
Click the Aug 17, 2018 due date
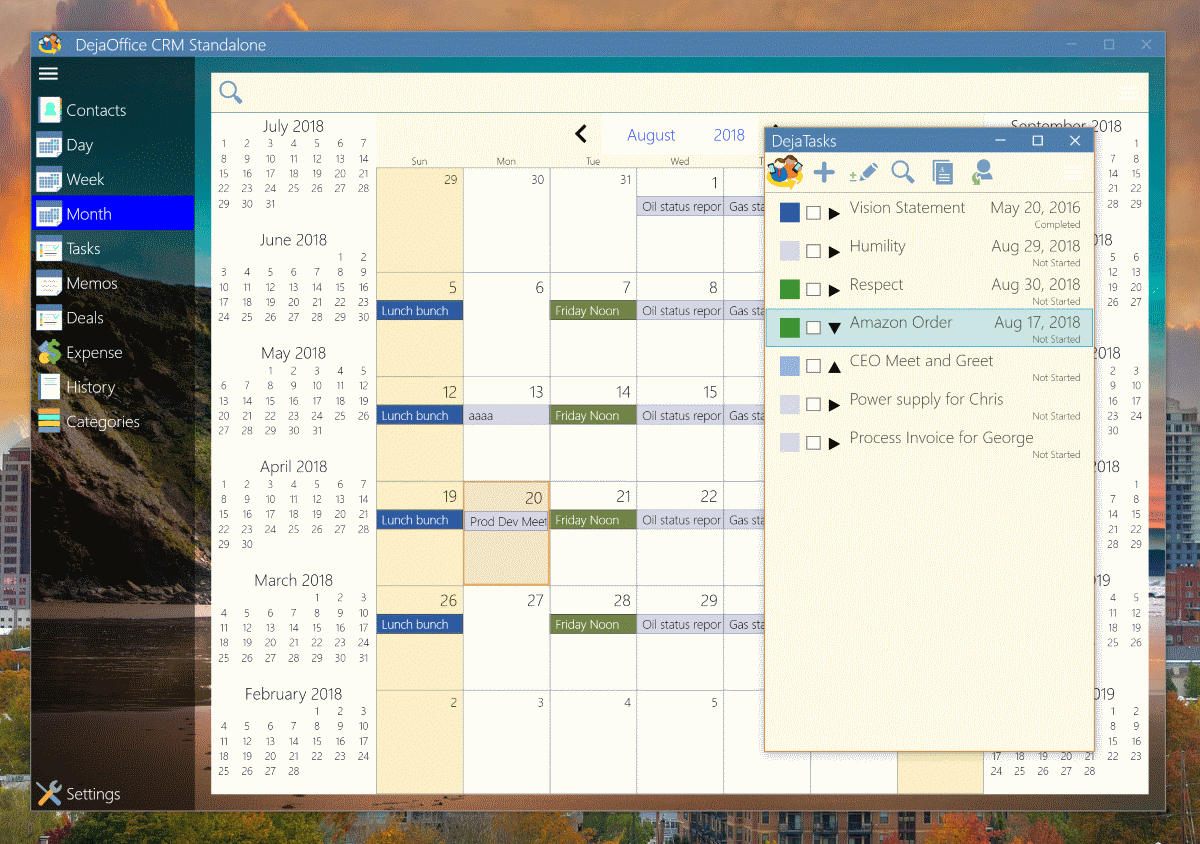(1037, 323)
